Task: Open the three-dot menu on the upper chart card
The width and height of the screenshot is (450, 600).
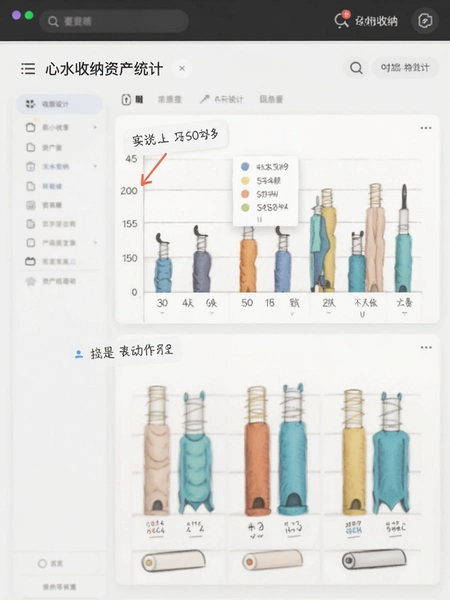Action: point(426,128)
